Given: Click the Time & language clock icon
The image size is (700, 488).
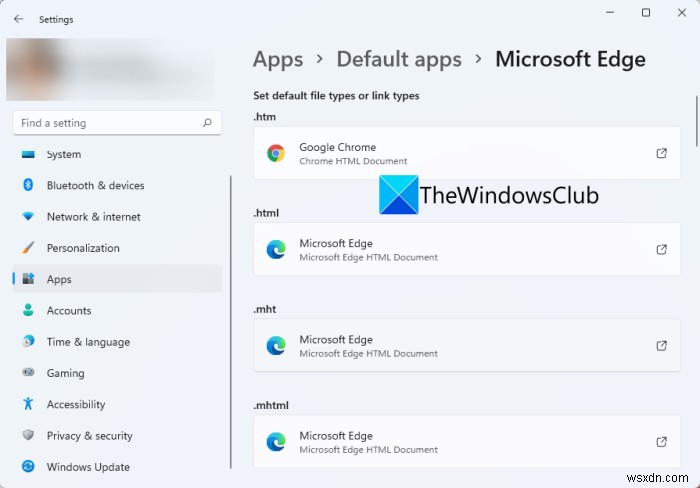Looking at the screenshot, I should pyautogui.click(x=28, y=341).
